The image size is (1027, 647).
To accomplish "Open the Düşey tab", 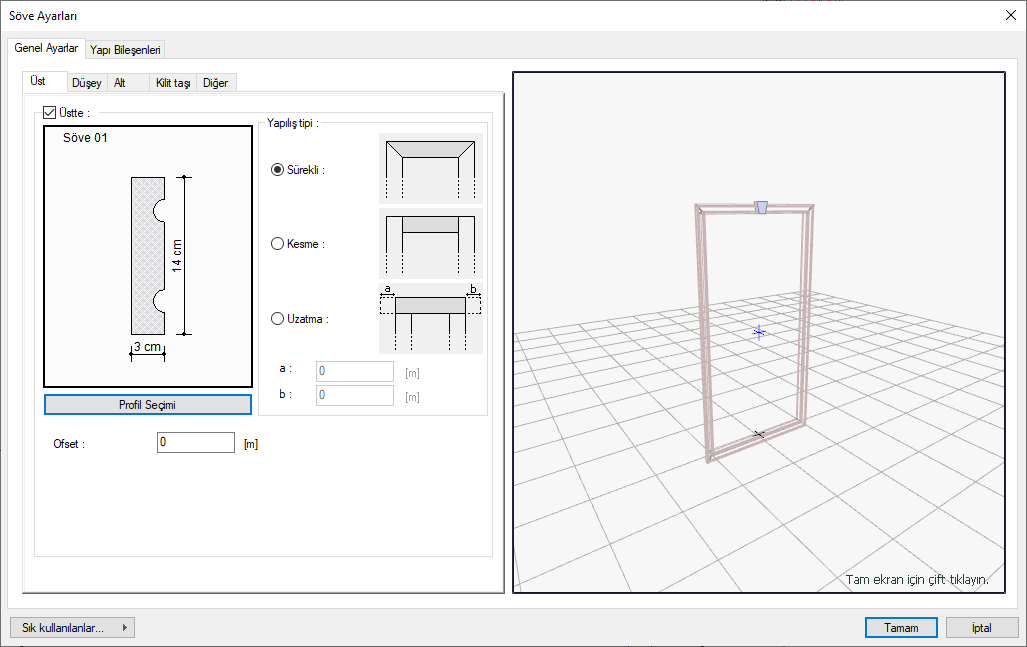I will tap(87, 83).
